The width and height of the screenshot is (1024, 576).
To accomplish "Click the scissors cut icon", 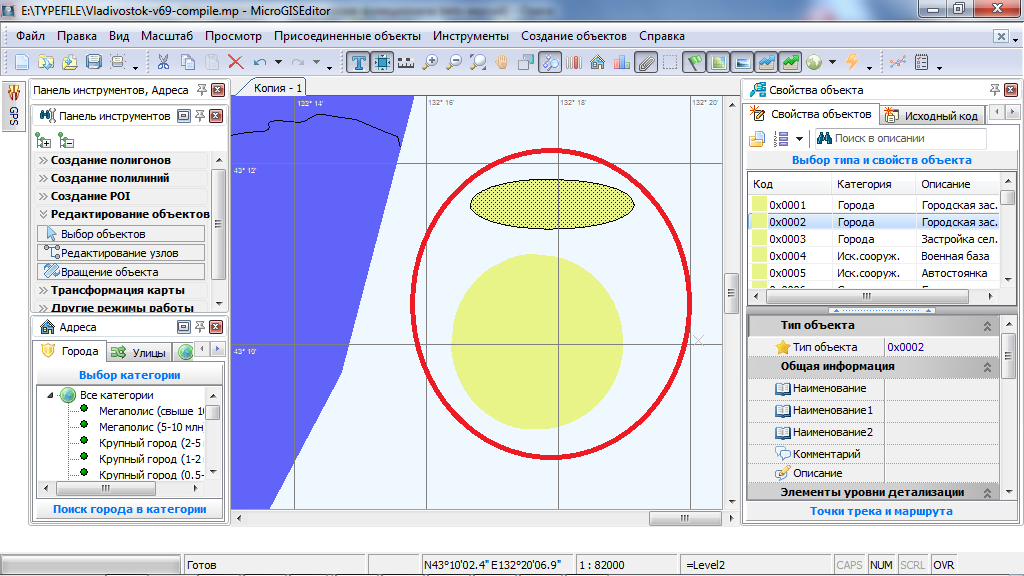I will tap(163, 62).
